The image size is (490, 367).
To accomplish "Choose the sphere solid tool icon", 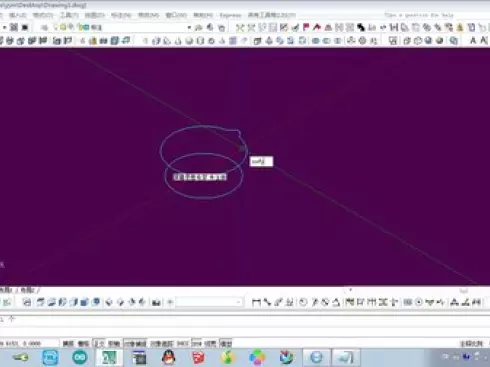I will point(189,41).
